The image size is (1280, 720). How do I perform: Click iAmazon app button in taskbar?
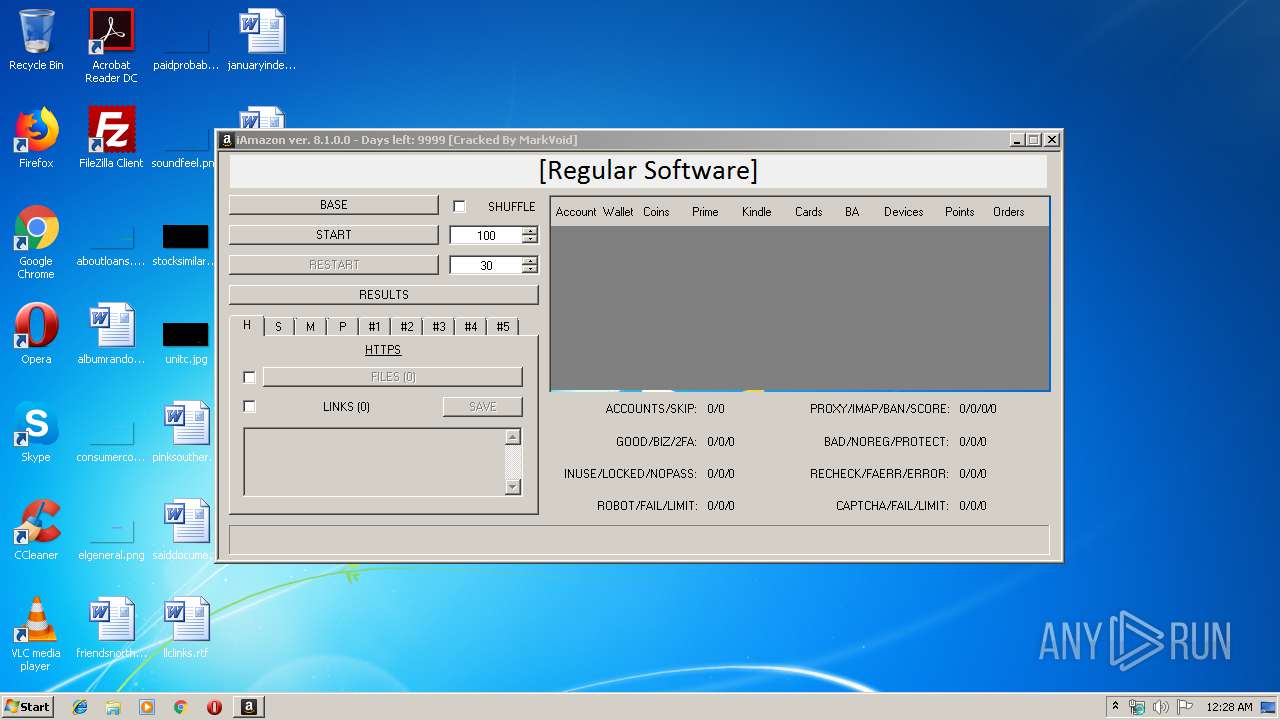tap(249, 707)
